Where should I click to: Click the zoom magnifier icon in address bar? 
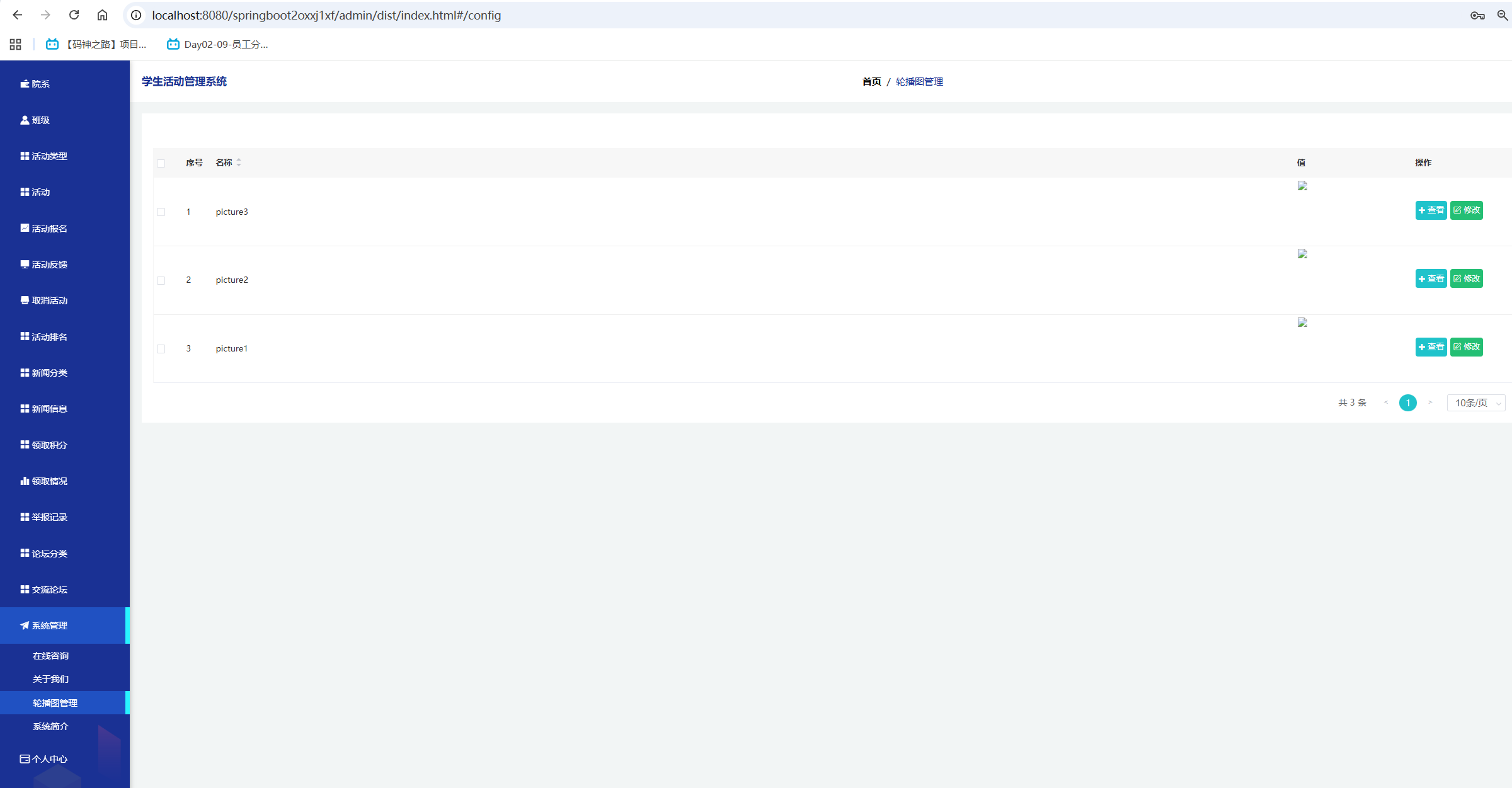[1503, 15]
